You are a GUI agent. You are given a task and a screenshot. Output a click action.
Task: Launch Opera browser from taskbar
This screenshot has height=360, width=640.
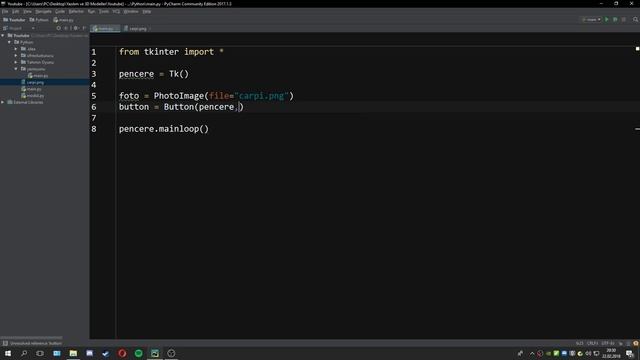coord(122,353)
